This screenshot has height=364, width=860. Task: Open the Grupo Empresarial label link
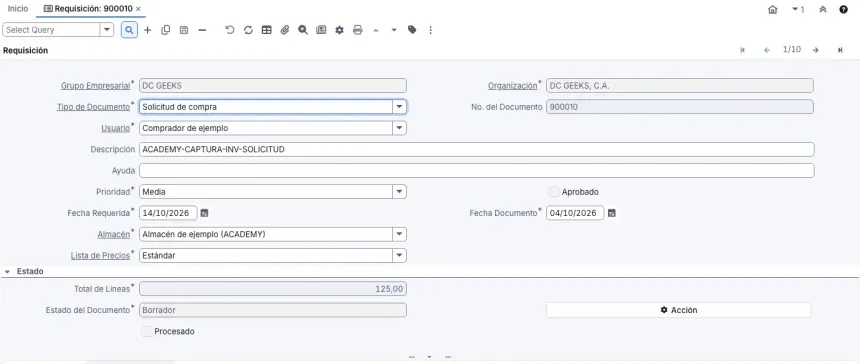point(95,86)
